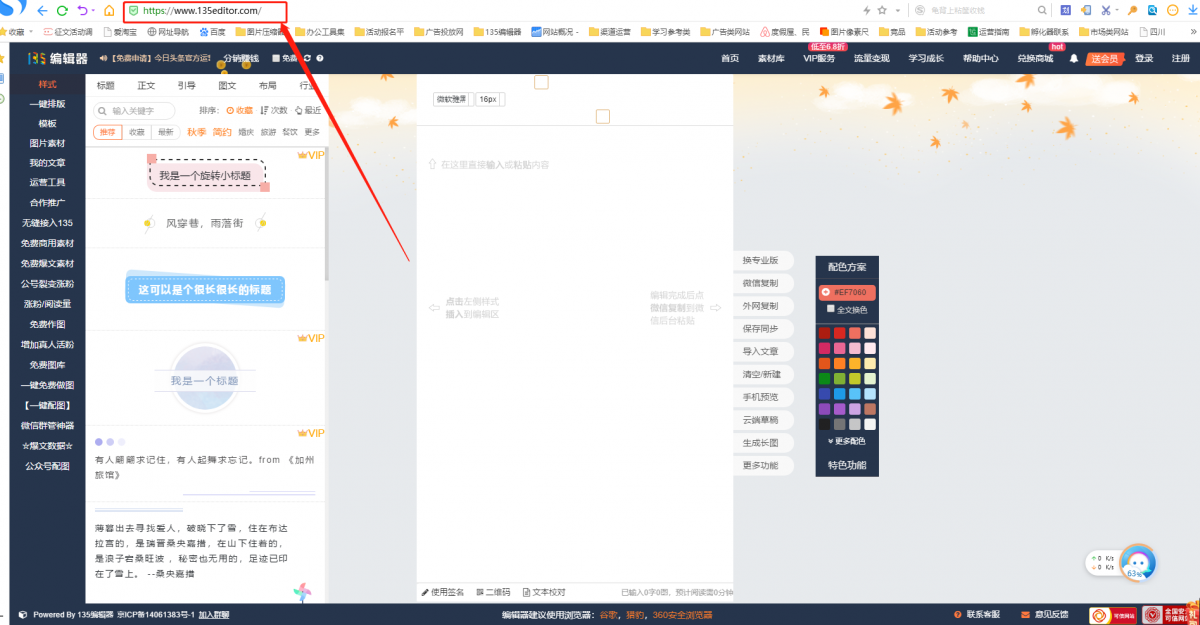Open the browser home page icon

(109, 10)
